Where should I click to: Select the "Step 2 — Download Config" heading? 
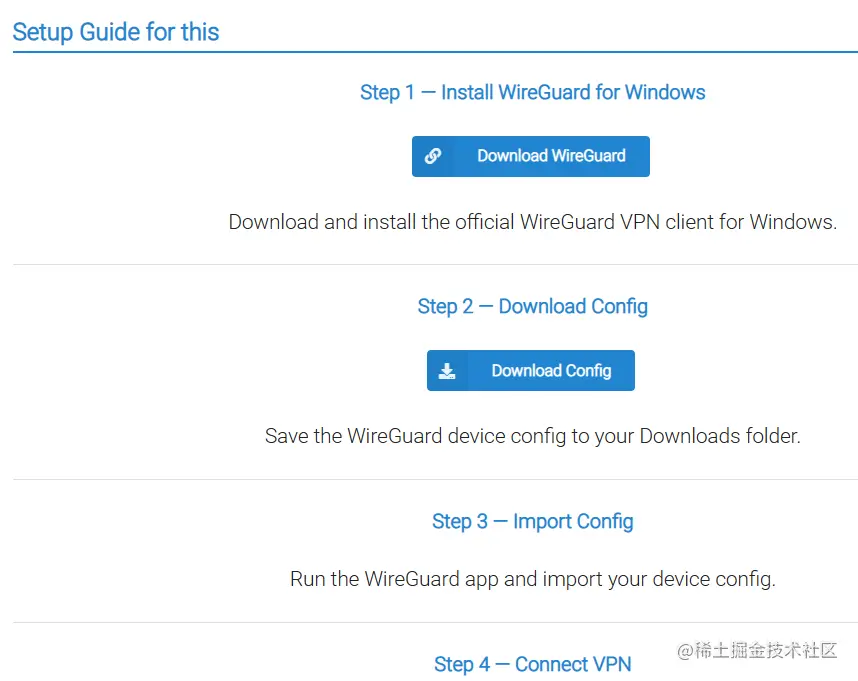point(532,306)
